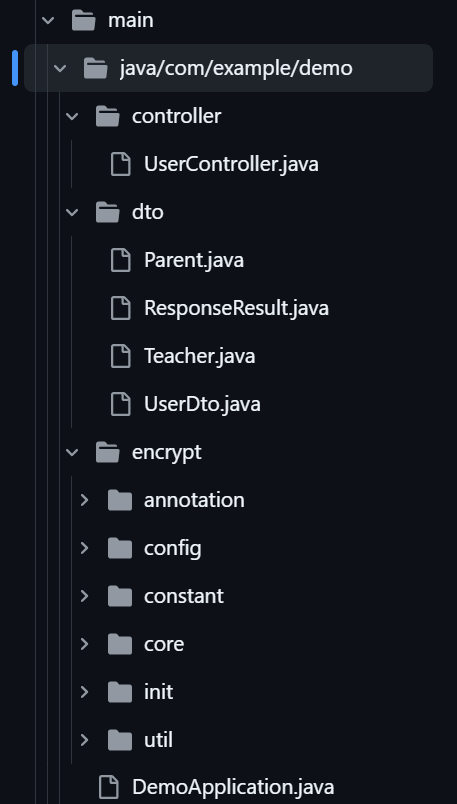Viewport: 457px width, 804px height.
Task: Expand the config folder chevron
Action: coord(85,548)
